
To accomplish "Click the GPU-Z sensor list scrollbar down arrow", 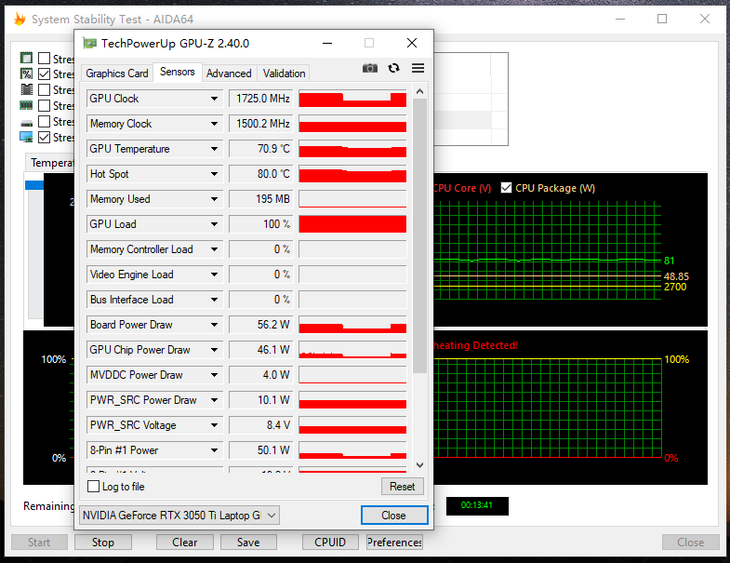I will point(420,465).
